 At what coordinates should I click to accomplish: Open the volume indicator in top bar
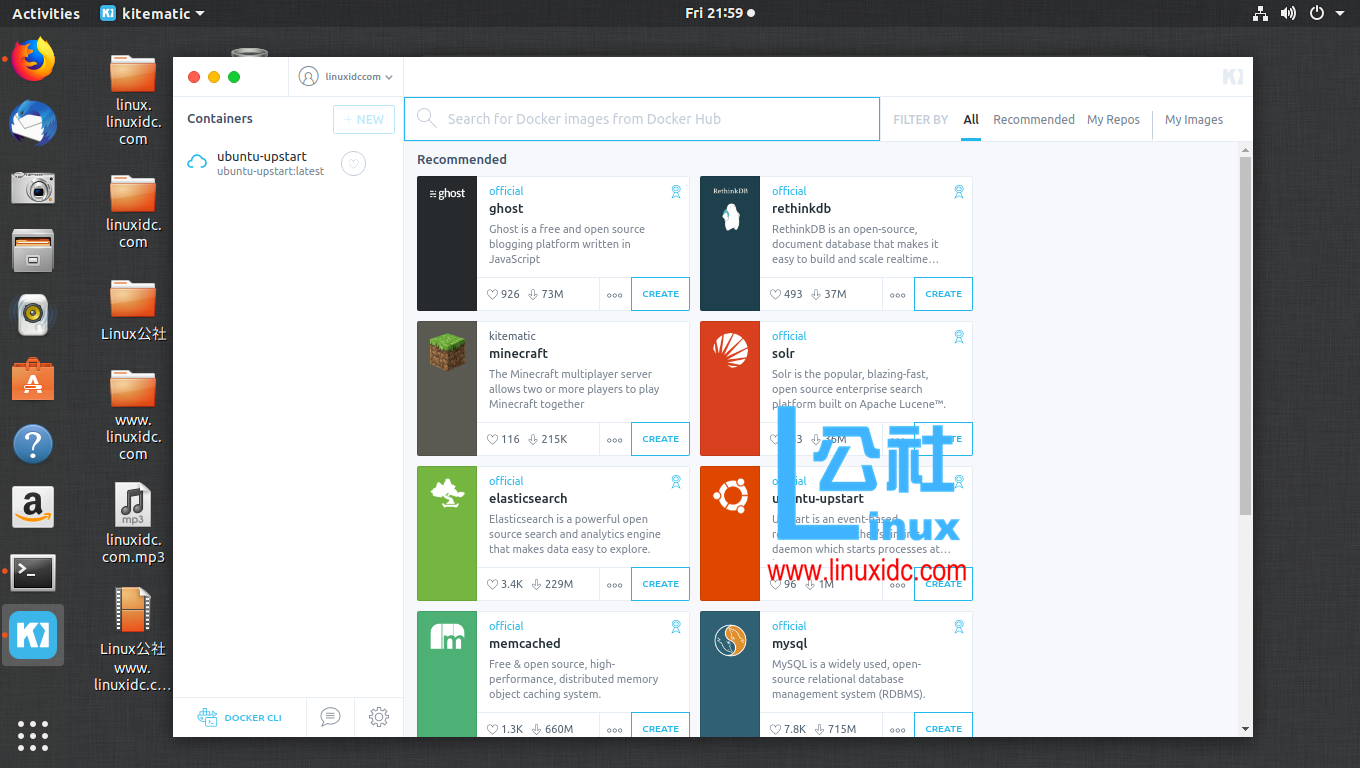pos(1288,13)
